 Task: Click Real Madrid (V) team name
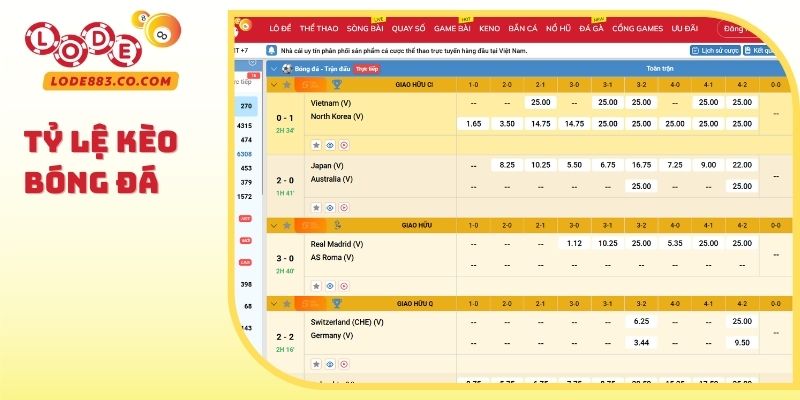click(x=337, y=244)
